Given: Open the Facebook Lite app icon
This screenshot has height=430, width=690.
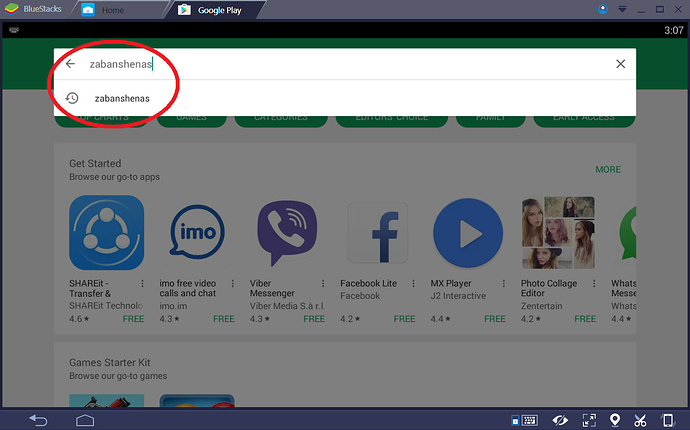Looking at the screenshot, I should pyautogui.click(x=378, y=232).
